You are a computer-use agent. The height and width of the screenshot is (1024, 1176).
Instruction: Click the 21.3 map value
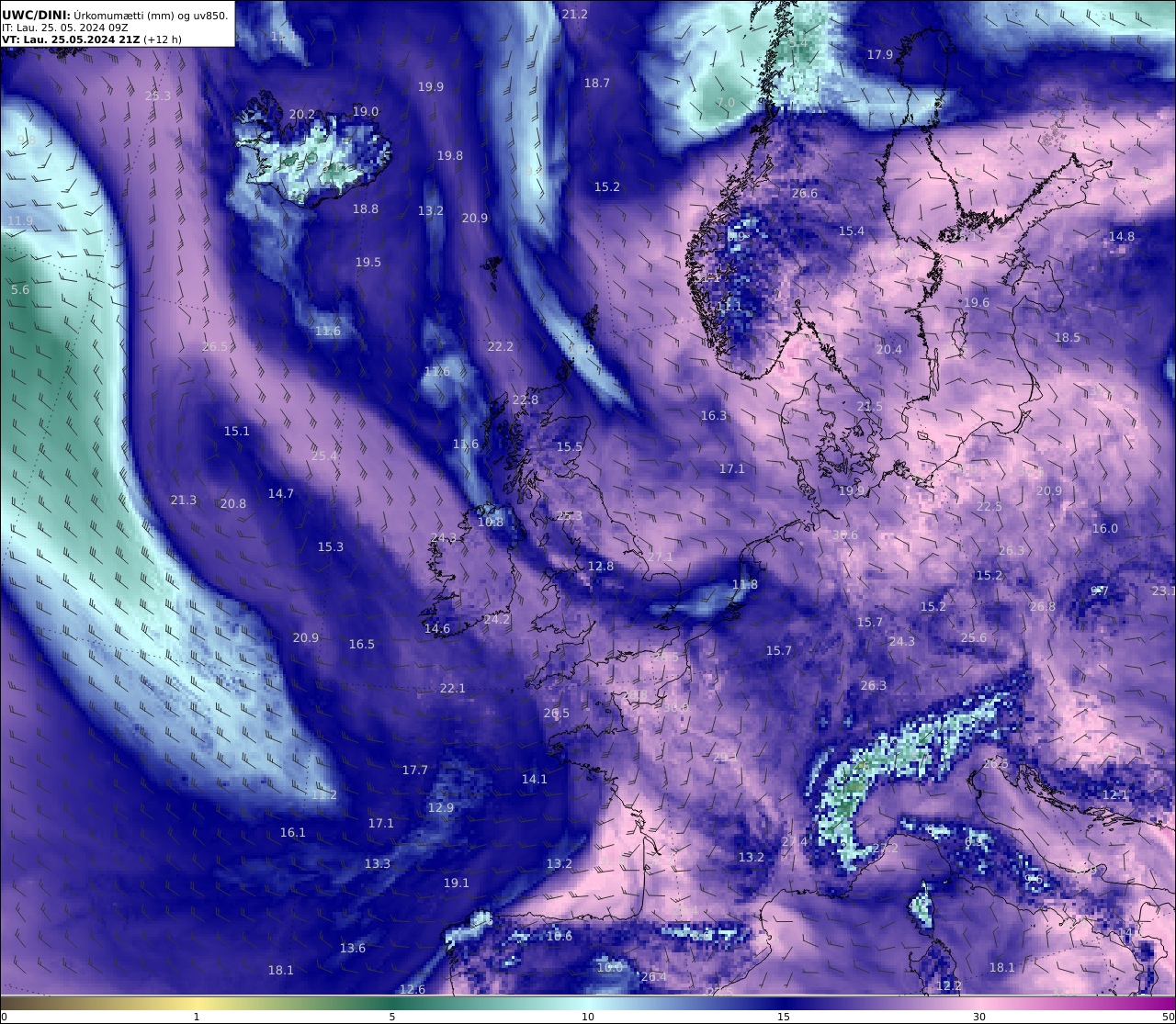[x=184, y=500]
